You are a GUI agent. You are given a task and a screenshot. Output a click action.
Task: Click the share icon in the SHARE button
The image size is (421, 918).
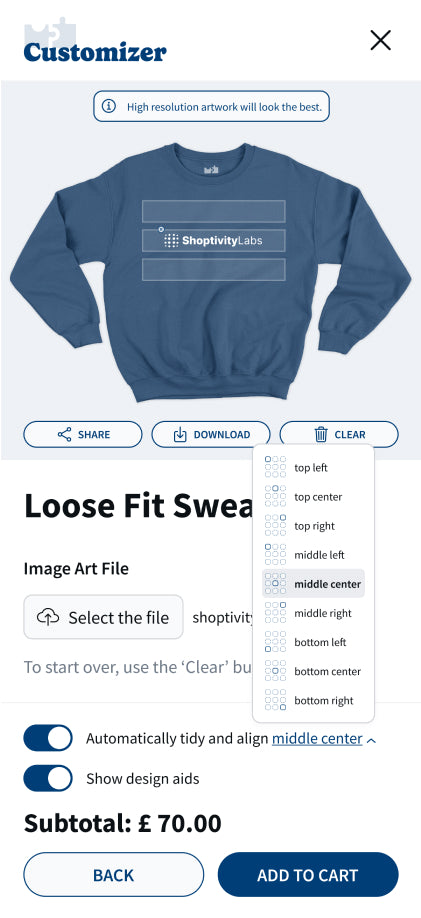click(64, 434)
